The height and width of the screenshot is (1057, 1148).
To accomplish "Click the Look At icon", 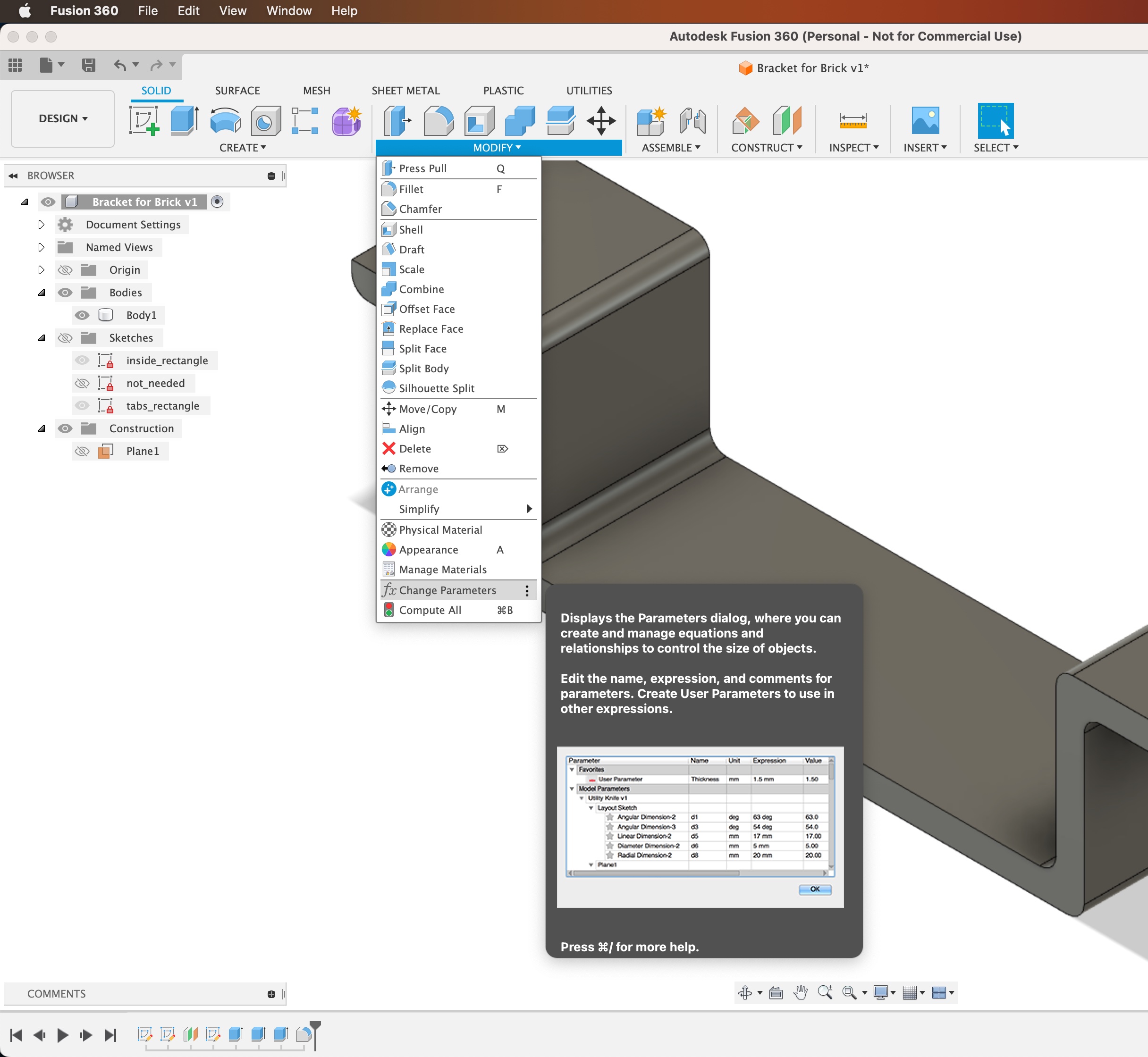I will 776,992.
